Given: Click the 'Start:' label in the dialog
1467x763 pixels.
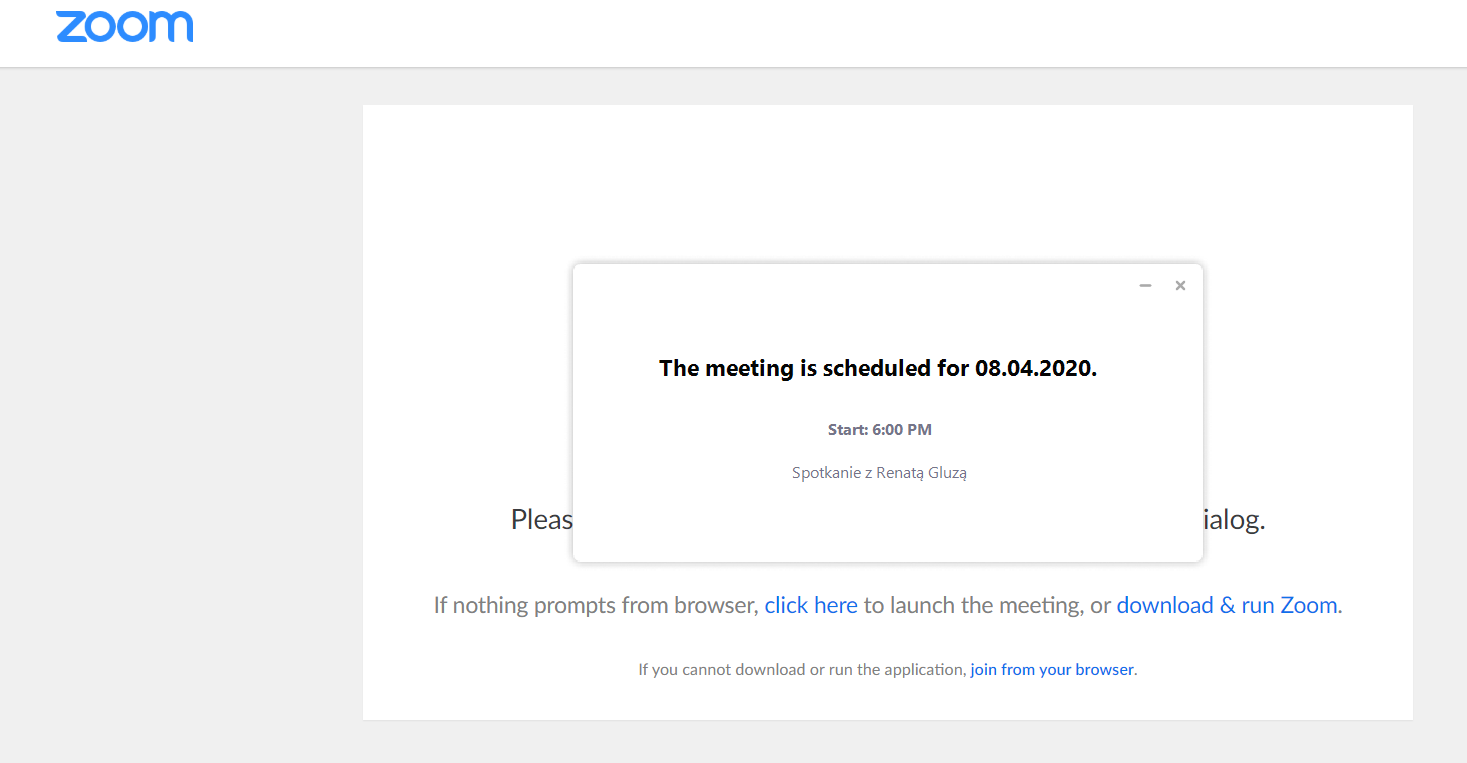Looking at the screenshot, I should (848, 430).
